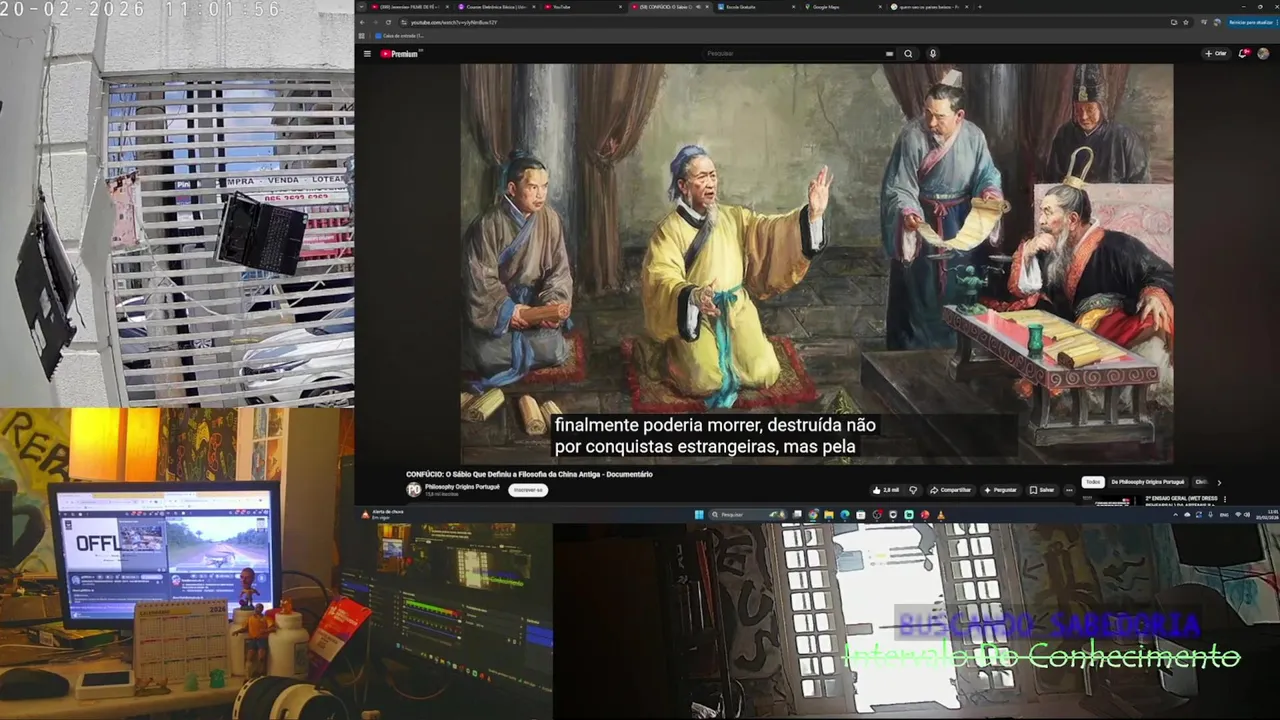Switch to the Google Maps tab
This screenshot has width=1280, height=720.
[843, 7]
